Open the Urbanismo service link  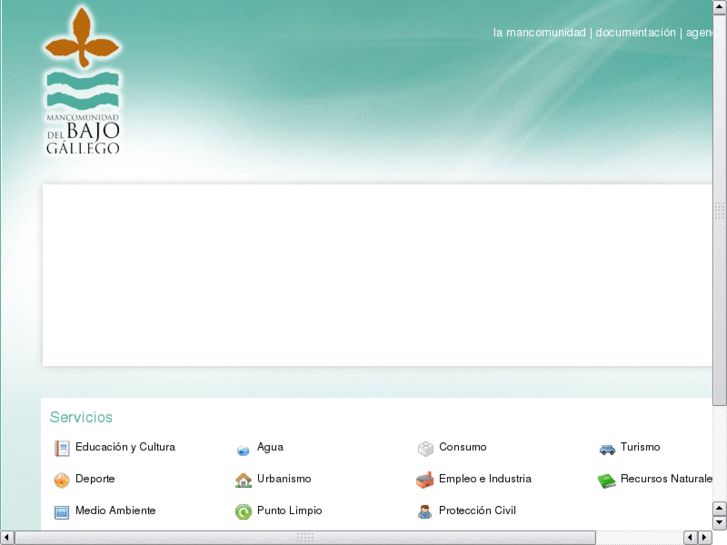pos(284,479)
